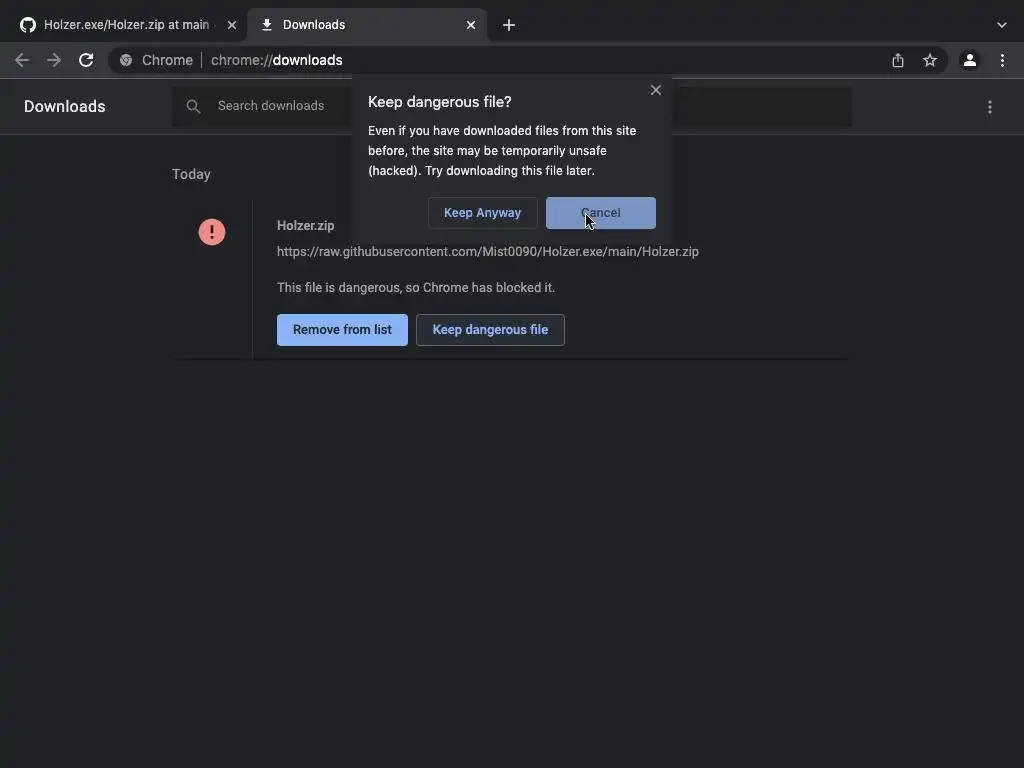The height and width of the screenshot is (768, 1024).
Task: Select the Downloads tab
Action: [x=367, y=25]
